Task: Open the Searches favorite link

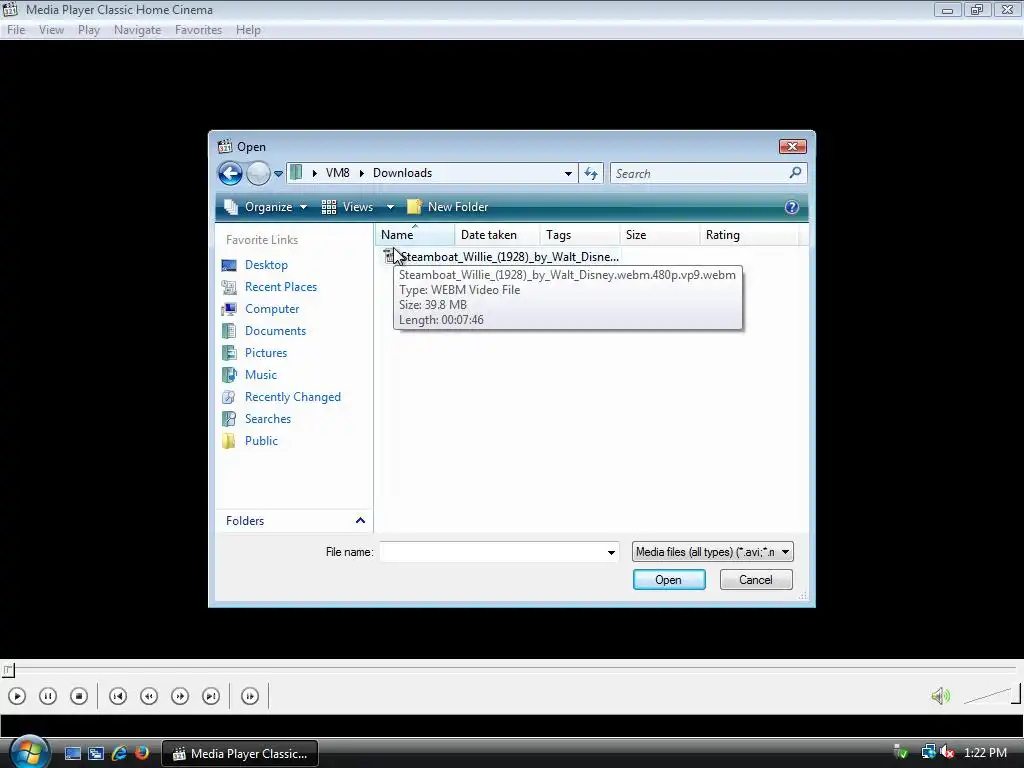Action: pyautogui.click(x=268, y=419)
